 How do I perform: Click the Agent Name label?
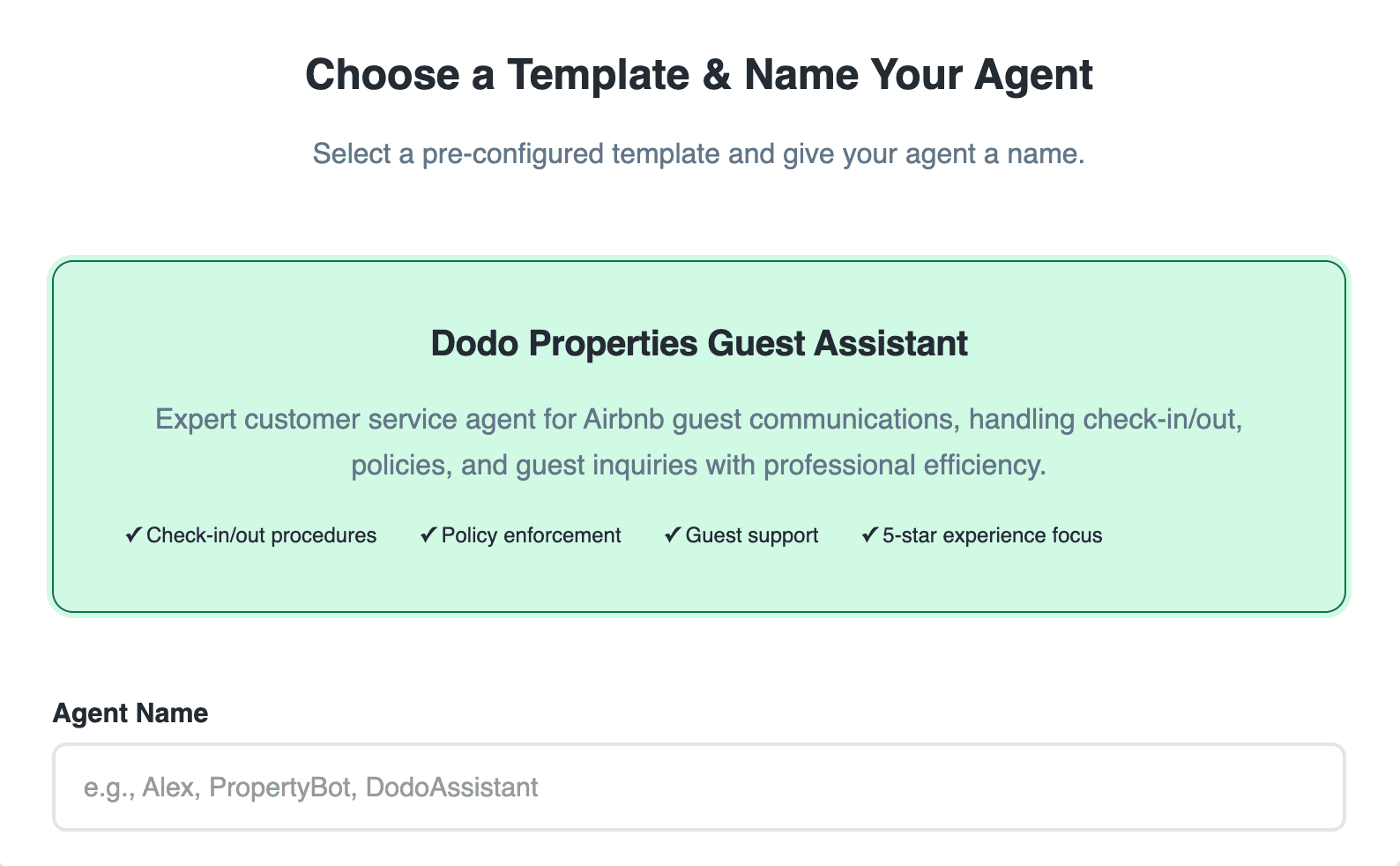point(130,713)
